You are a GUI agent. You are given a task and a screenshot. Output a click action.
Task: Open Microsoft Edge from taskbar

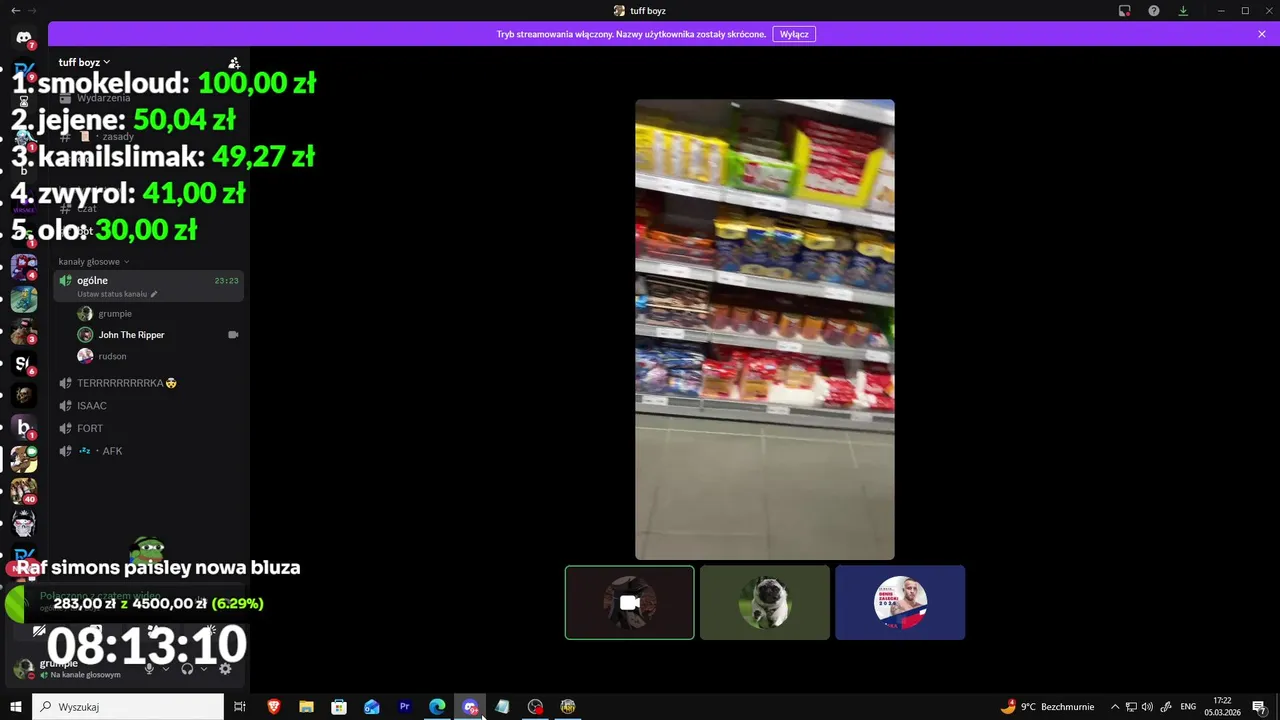(x=437, y=707)
